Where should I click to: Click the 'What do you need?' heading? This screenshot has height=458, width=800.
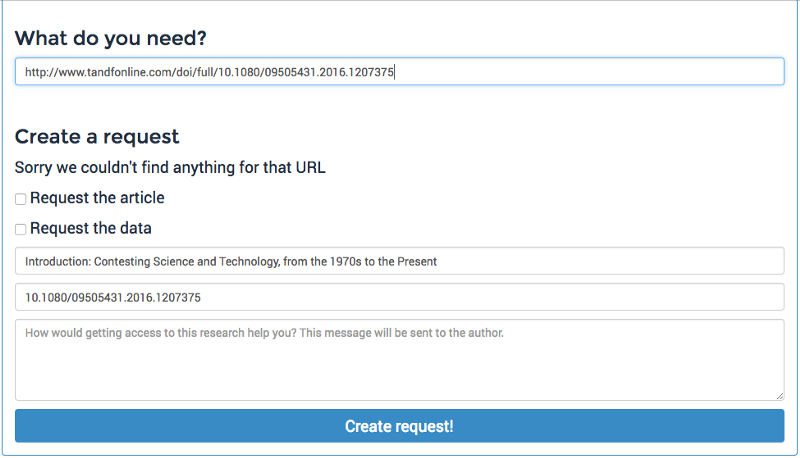[111, 38]
